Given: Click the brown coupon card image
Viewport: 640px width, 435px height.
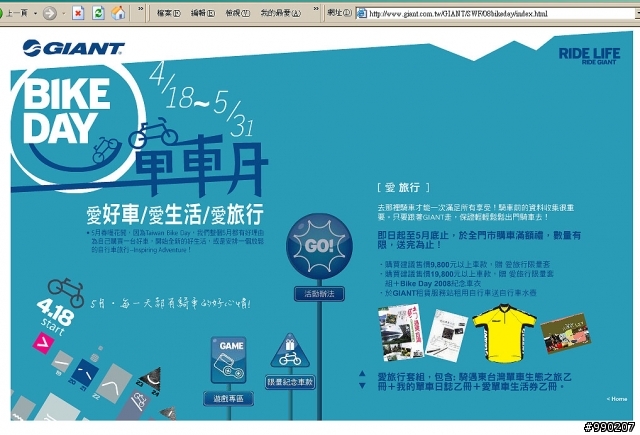Looking at the screenshot, I should pyautogui.click(x=565, y=333).
